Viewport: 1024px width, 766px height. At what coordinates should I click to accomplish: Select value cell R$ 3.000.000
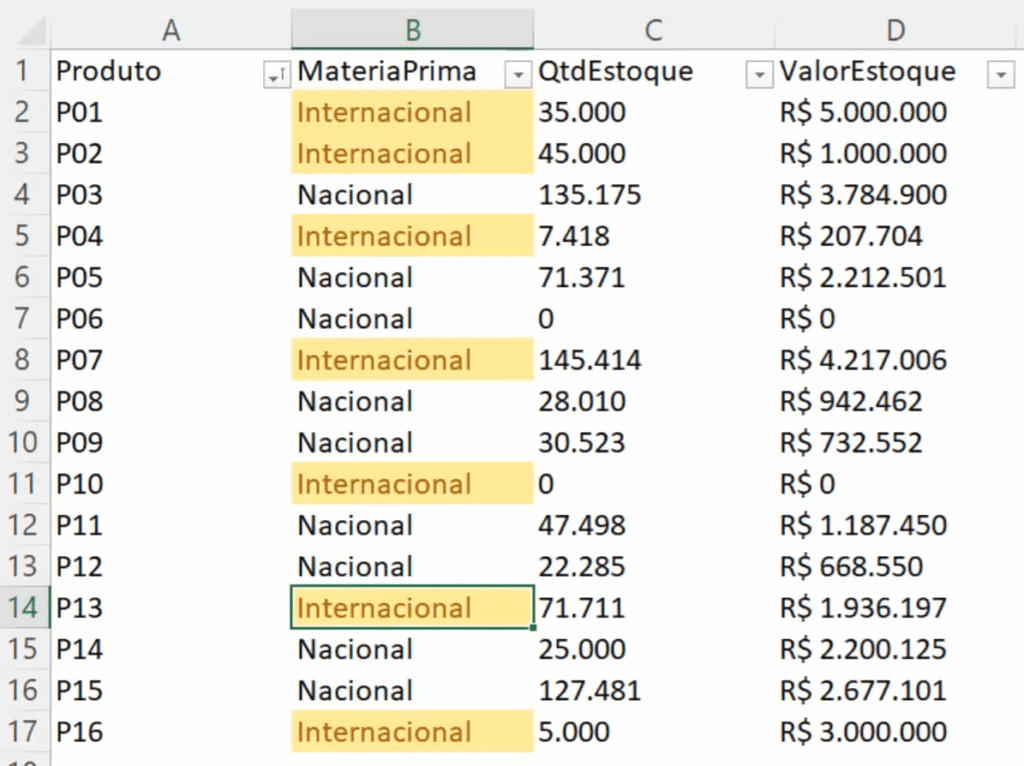896,731
